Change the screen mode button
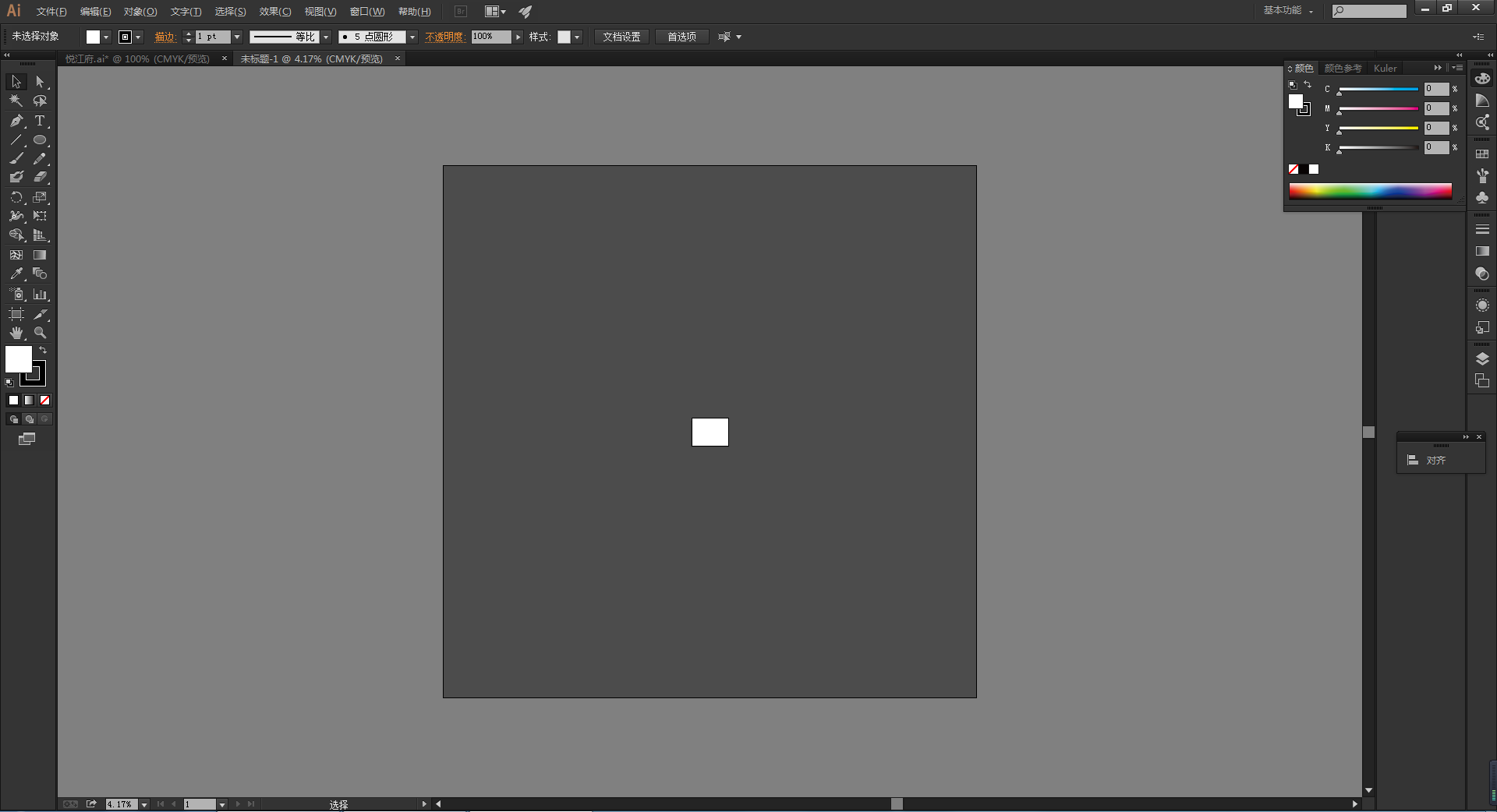 pyautogui.click(x=27, y=440)
